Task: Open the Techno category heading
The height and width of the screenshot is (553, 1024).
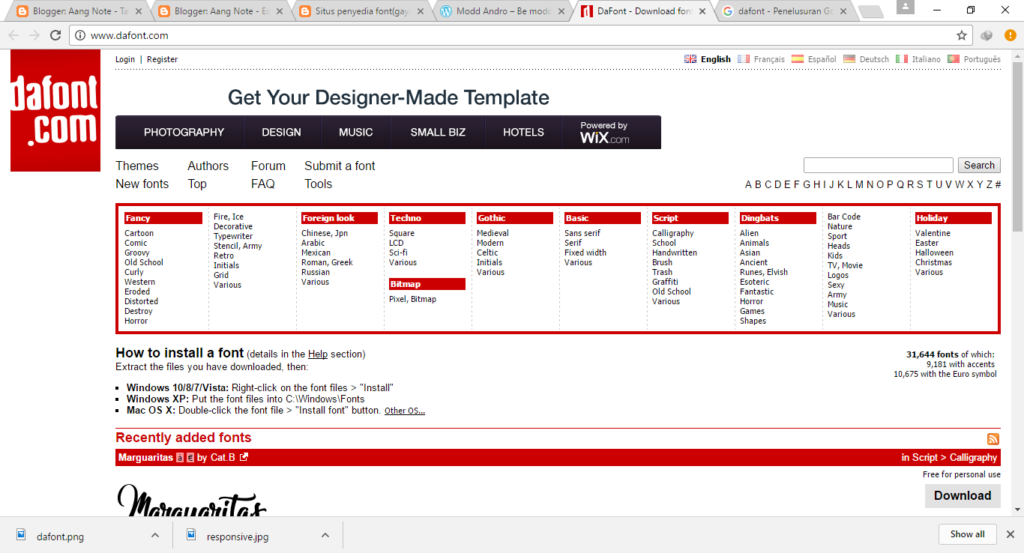Action: pos(426,218)
